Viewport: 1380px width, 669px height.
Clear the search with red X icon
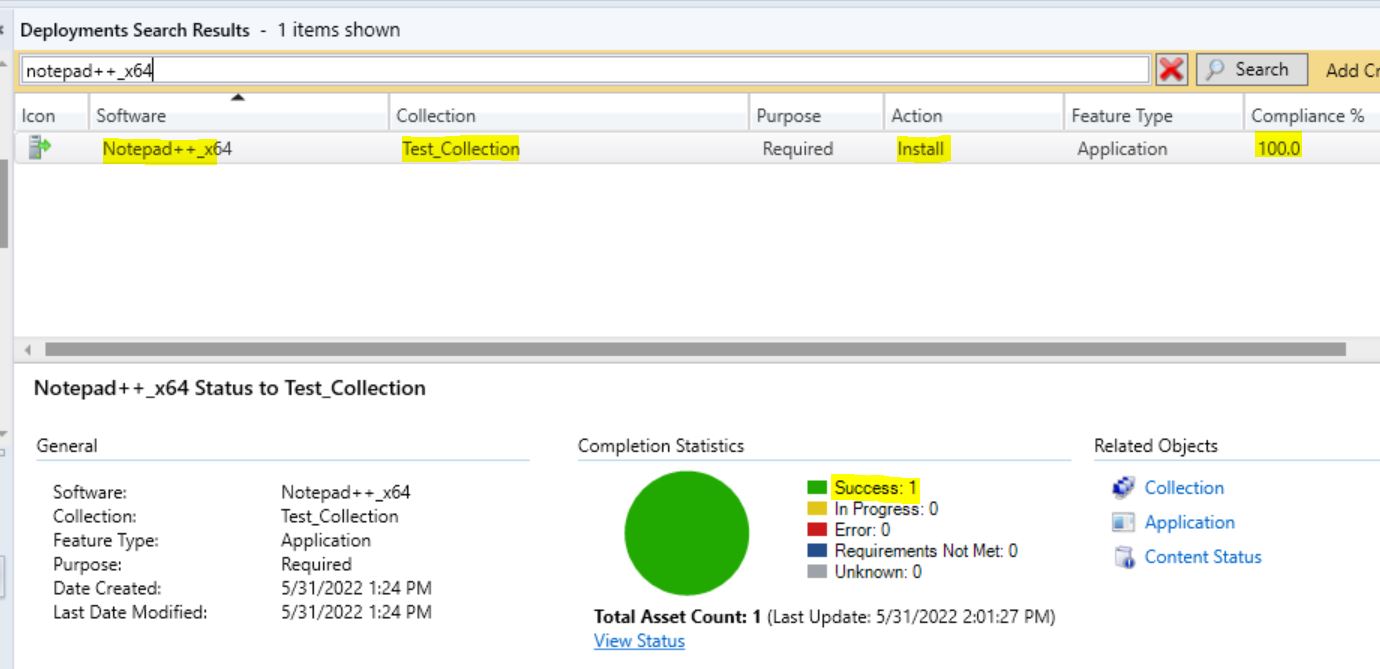point(1171,70)
